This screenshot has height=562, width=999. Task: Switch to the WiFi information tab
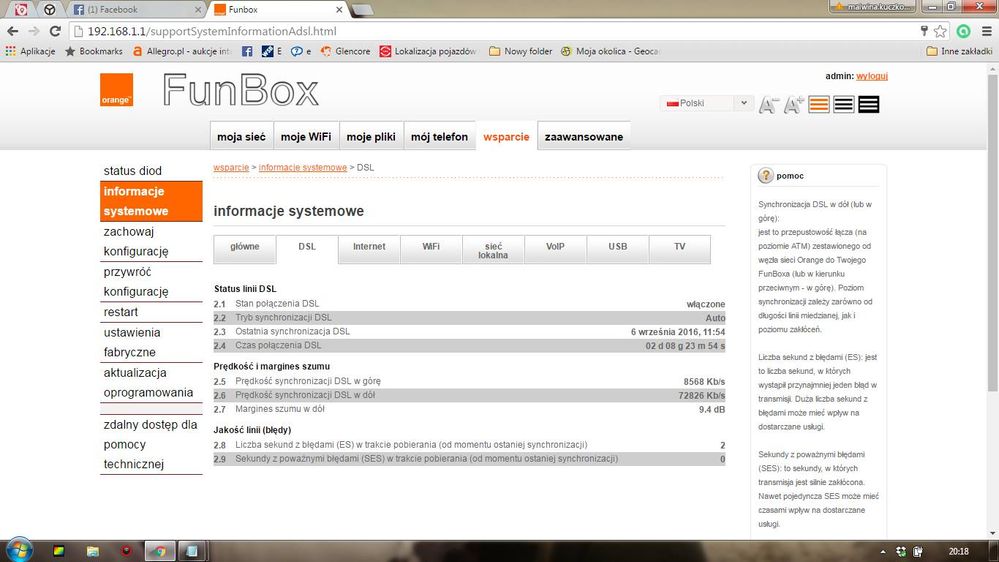coord(431,247)
